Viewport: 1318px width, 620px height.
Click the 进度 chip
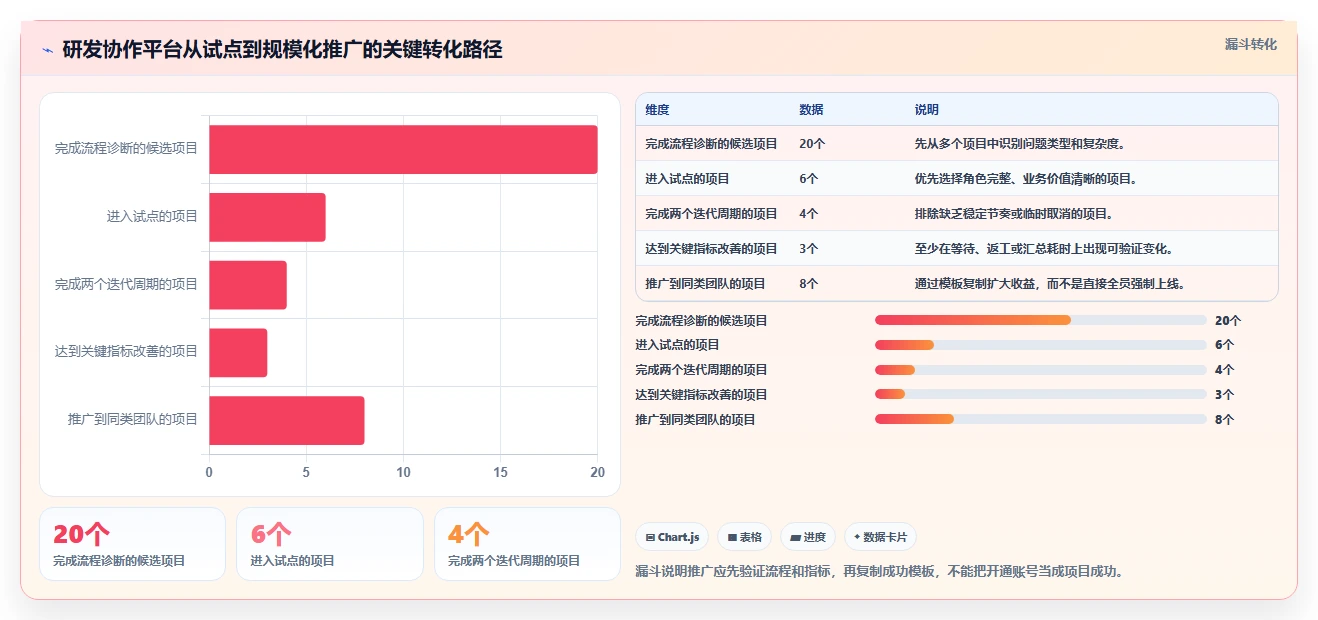(808, 537)
